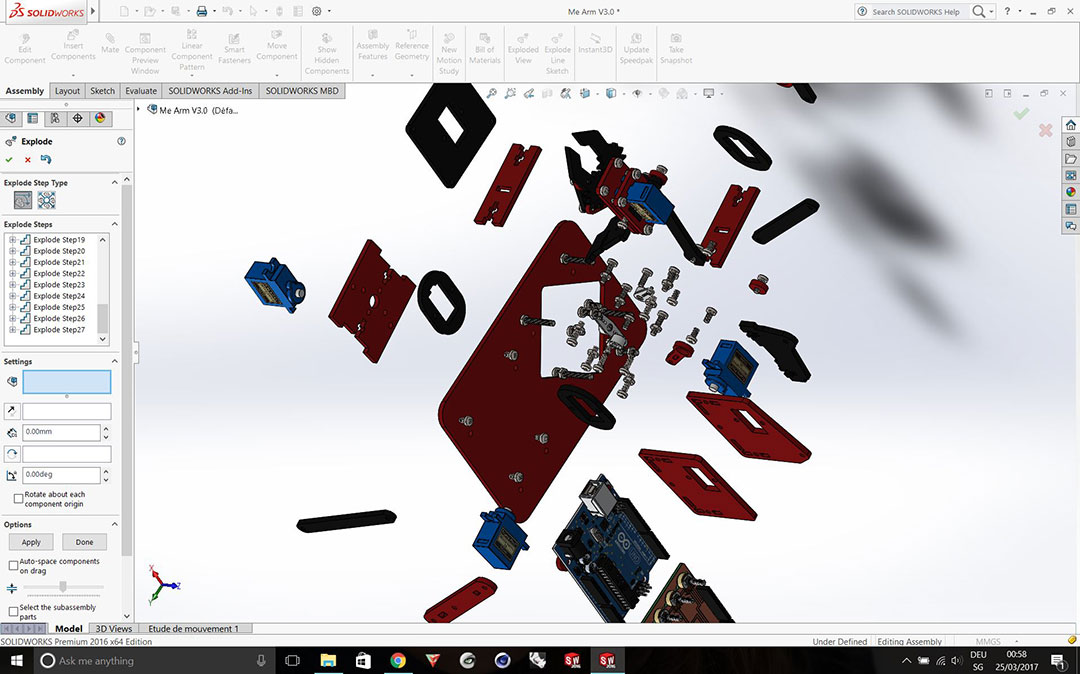Open the DisplayManager color ball tab

click(100, 118)
